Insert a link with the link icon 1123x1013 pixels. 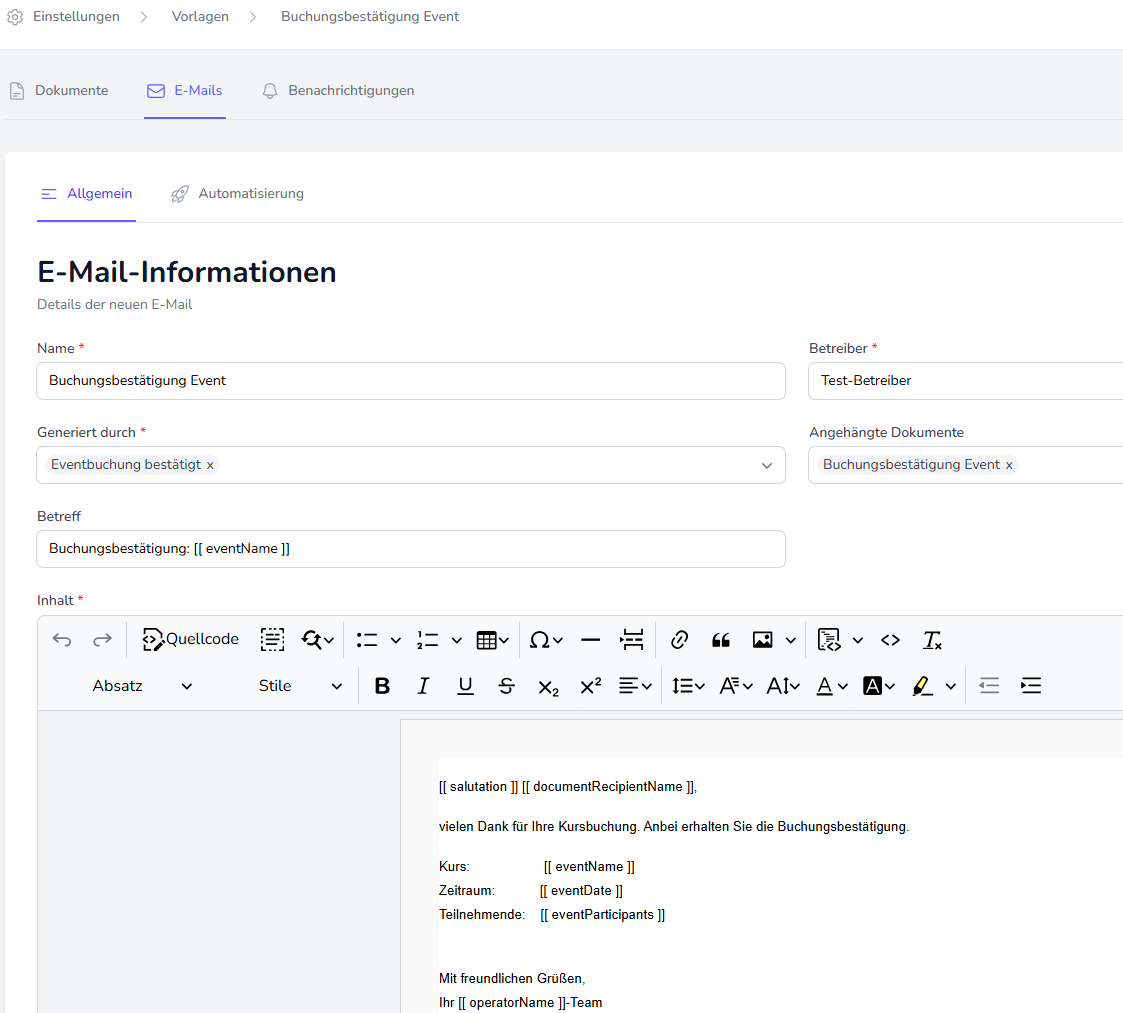tap(680, 640)
